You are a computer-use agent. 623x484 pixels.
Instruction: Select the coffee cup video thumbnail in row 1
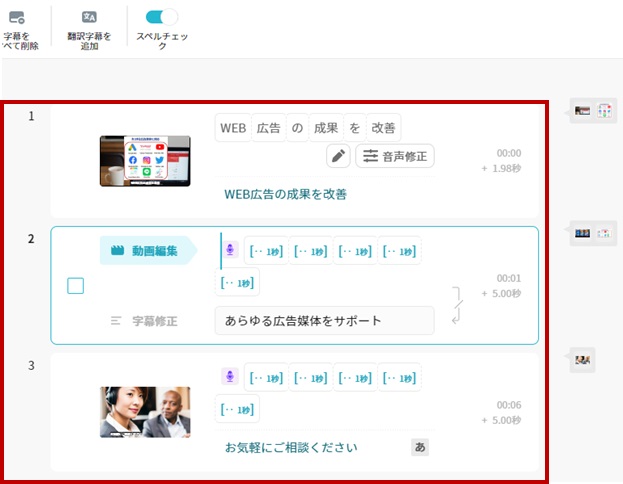[x=145, y=161]
